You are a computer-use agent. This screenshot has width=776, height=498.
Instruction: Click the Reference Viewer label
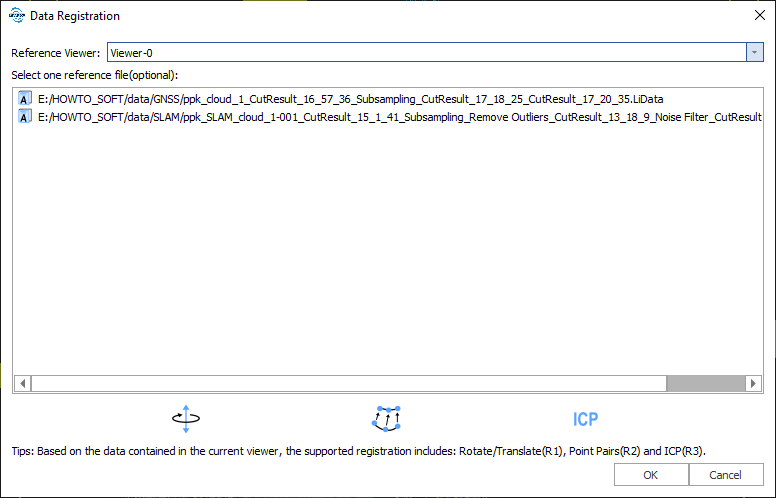pyautogui.click(x=55, y=52)
